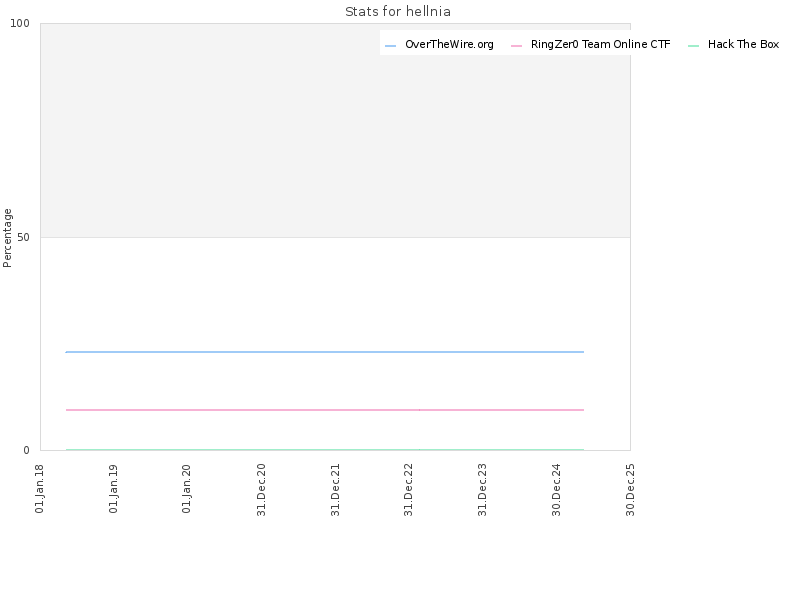
Task: Click the green Hack The Box legend marker
Action: (x=693, y=46)
